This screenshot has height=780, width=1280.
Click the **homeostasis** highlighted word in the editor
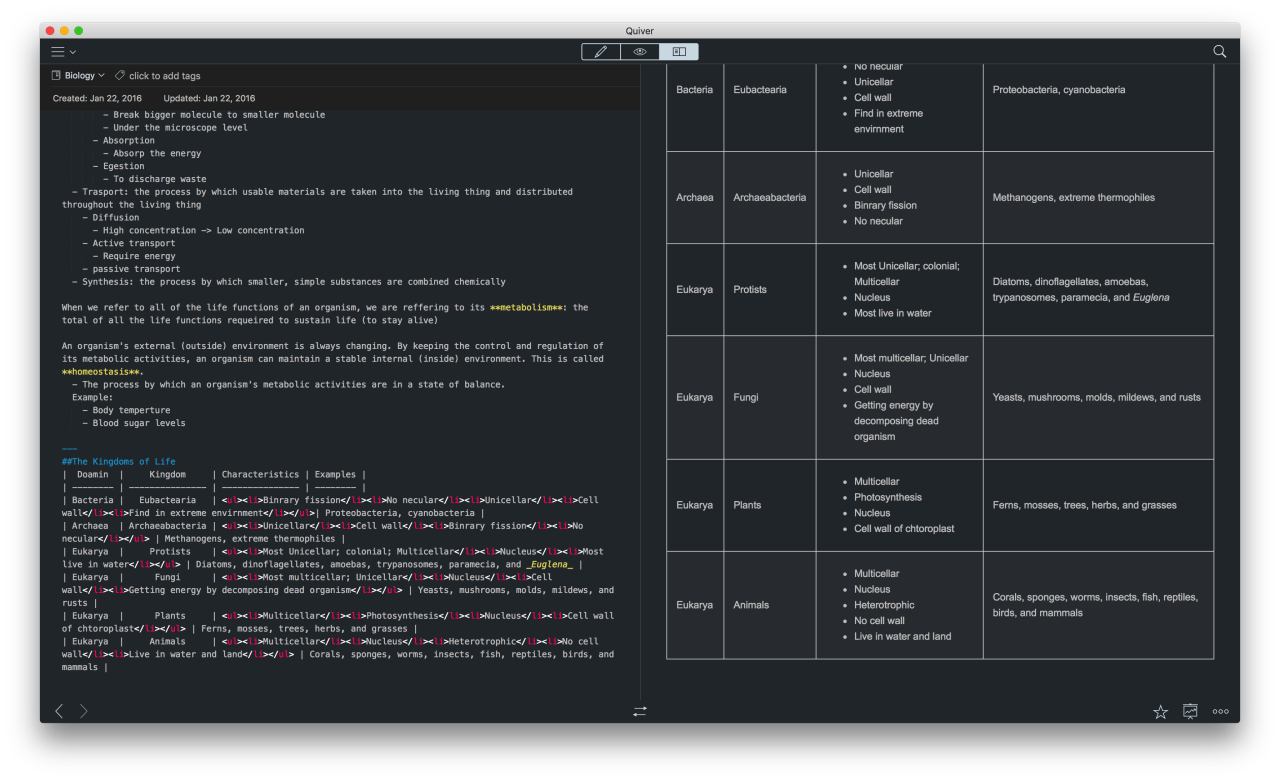[x=101, y=372]
